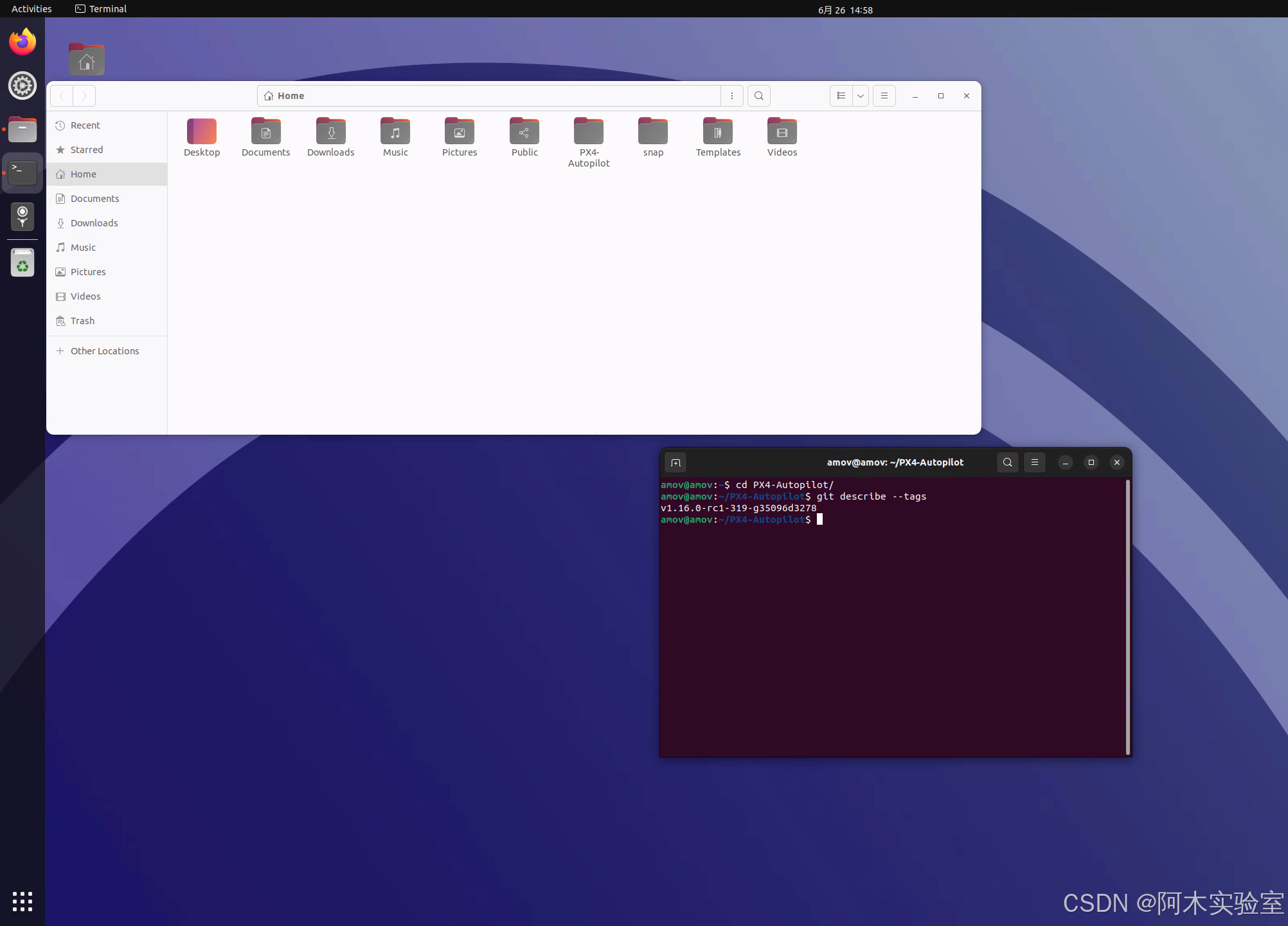Switch Files to list view
The image size is (1288, 926).
[841, 96]
